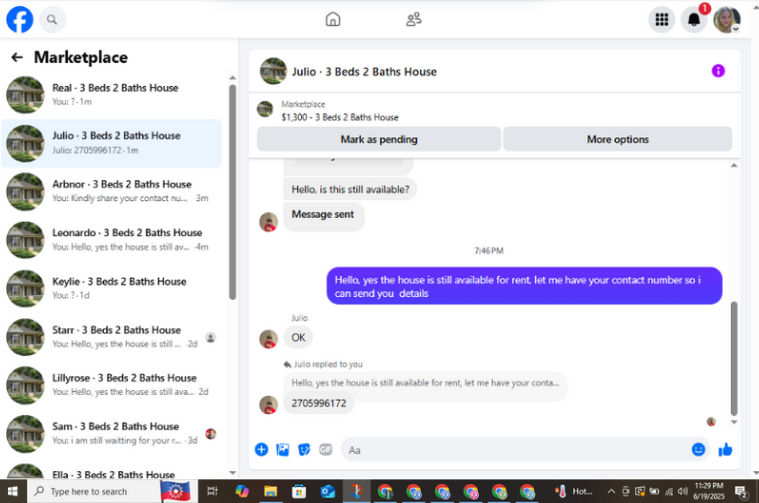Screen dimensions: 759x503
Task: Open emoji picker smiley icon
Action: tap(698, 450)
